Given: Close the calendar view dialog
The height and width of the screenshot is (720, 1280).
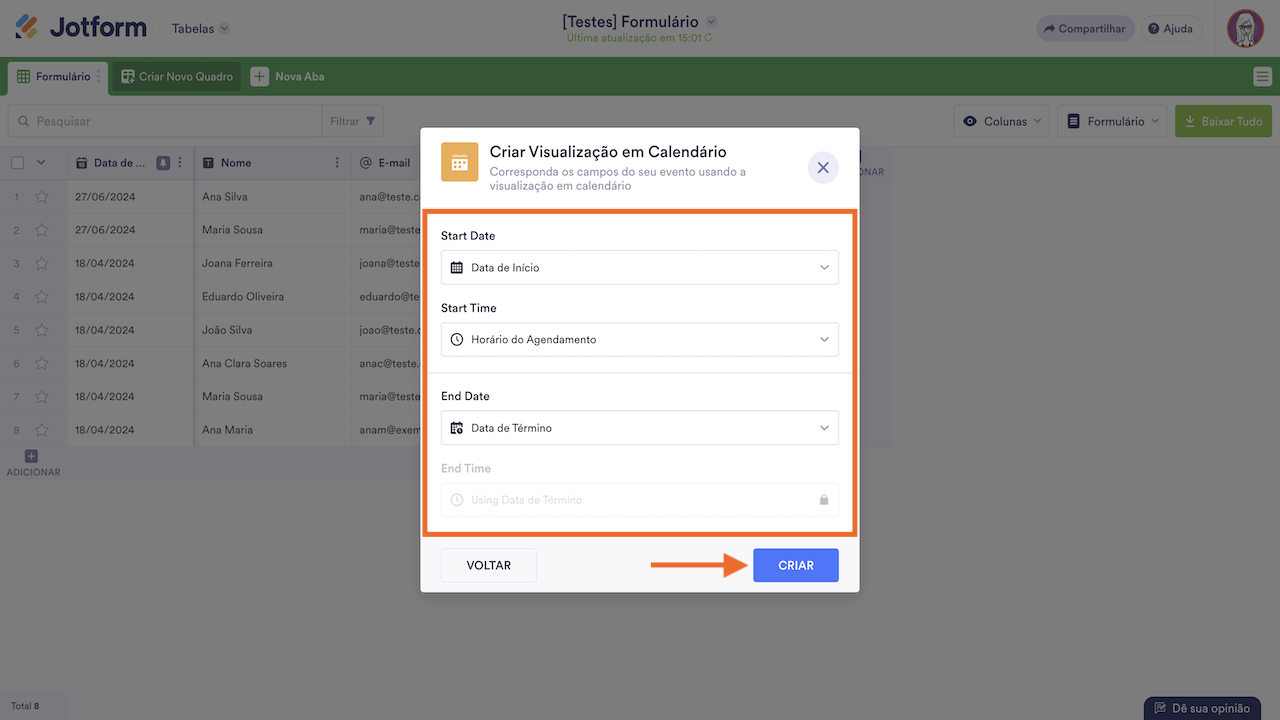Looking at the screenshot, I should click(823, 168).
